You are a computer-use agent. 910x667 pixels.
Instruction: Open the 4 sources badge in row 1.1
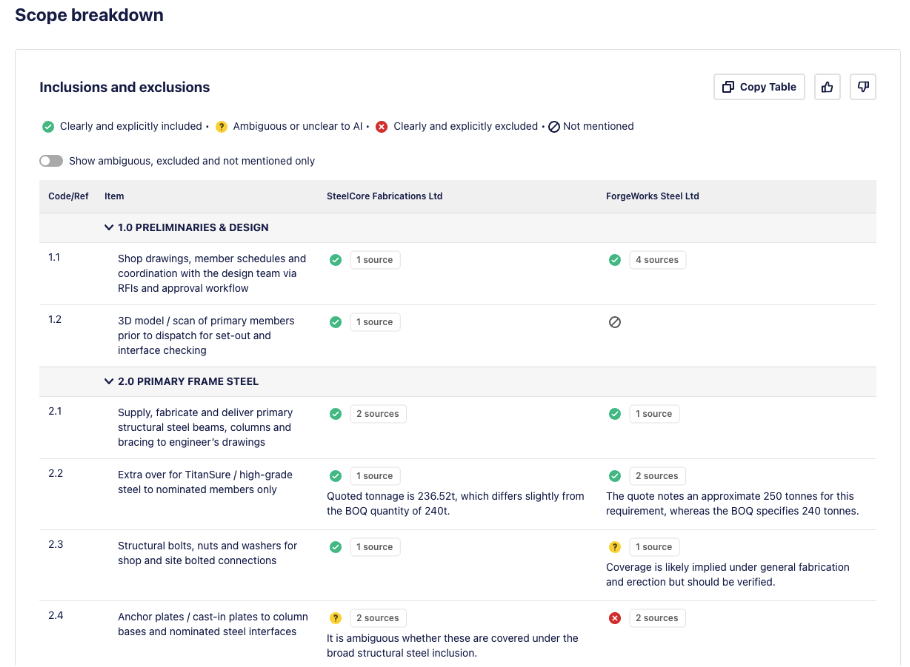point(657,260)
